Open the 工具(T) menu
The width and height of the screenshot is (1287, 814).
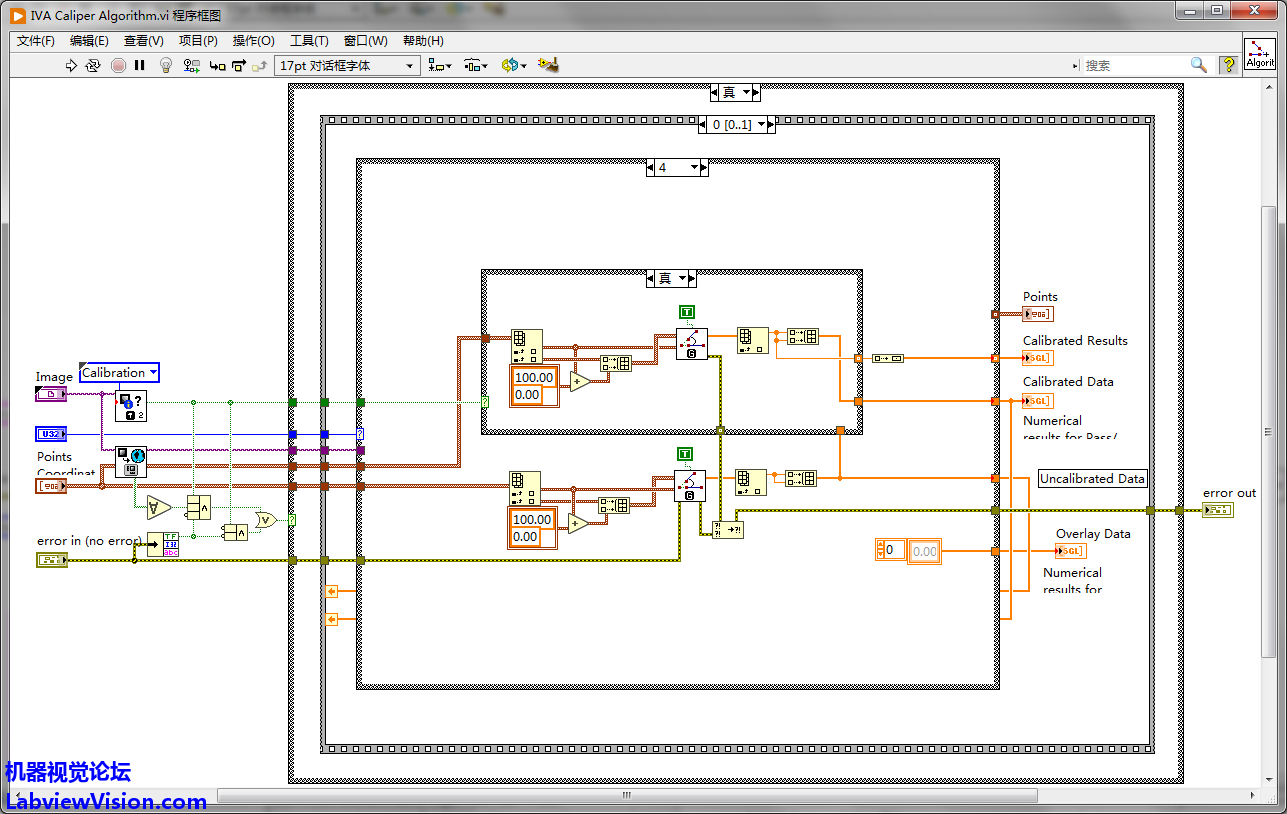coord(309,41)
